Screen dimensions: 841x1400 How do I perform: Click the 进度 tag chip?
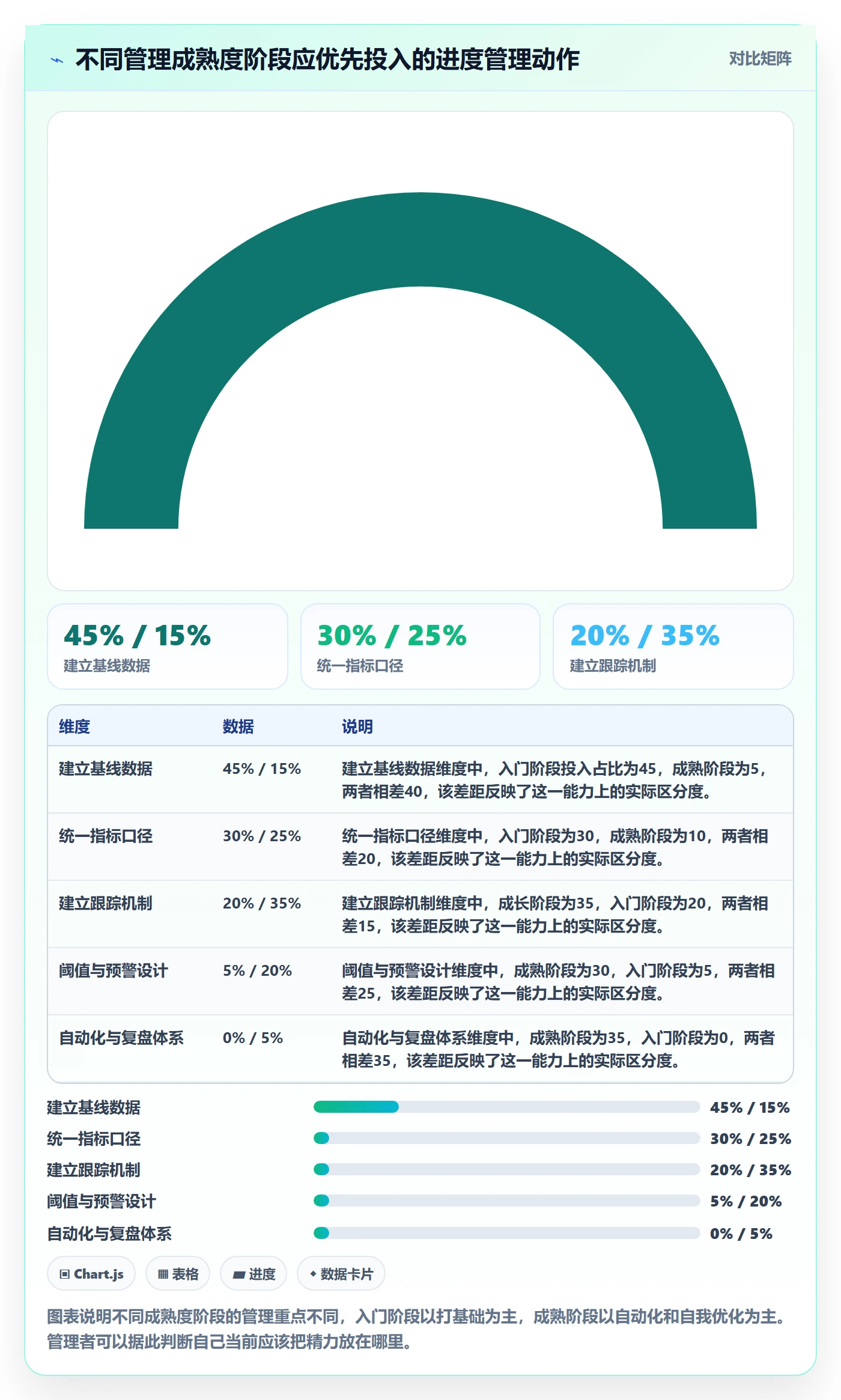click(254, 1274)
